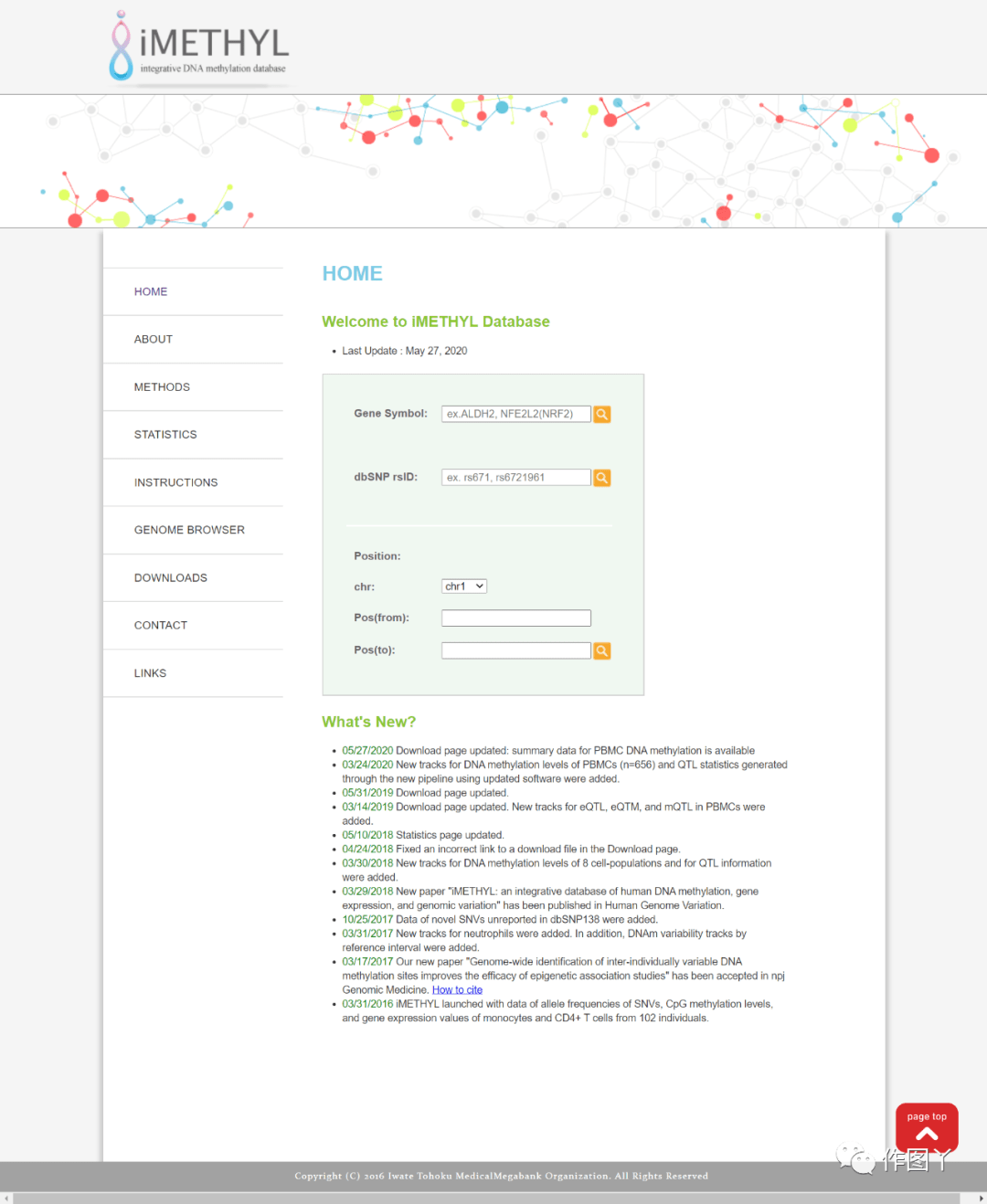Select the 05/27/2020 news date
This screenshot has width=987, height=1204.
tap(367, 751)
